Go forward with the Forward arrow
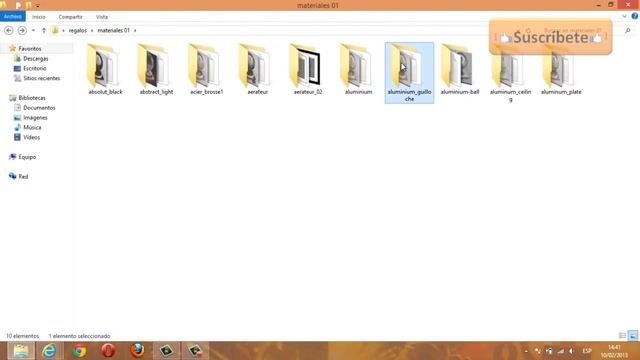This screenshot has height=360, width=640. [22, 30]
